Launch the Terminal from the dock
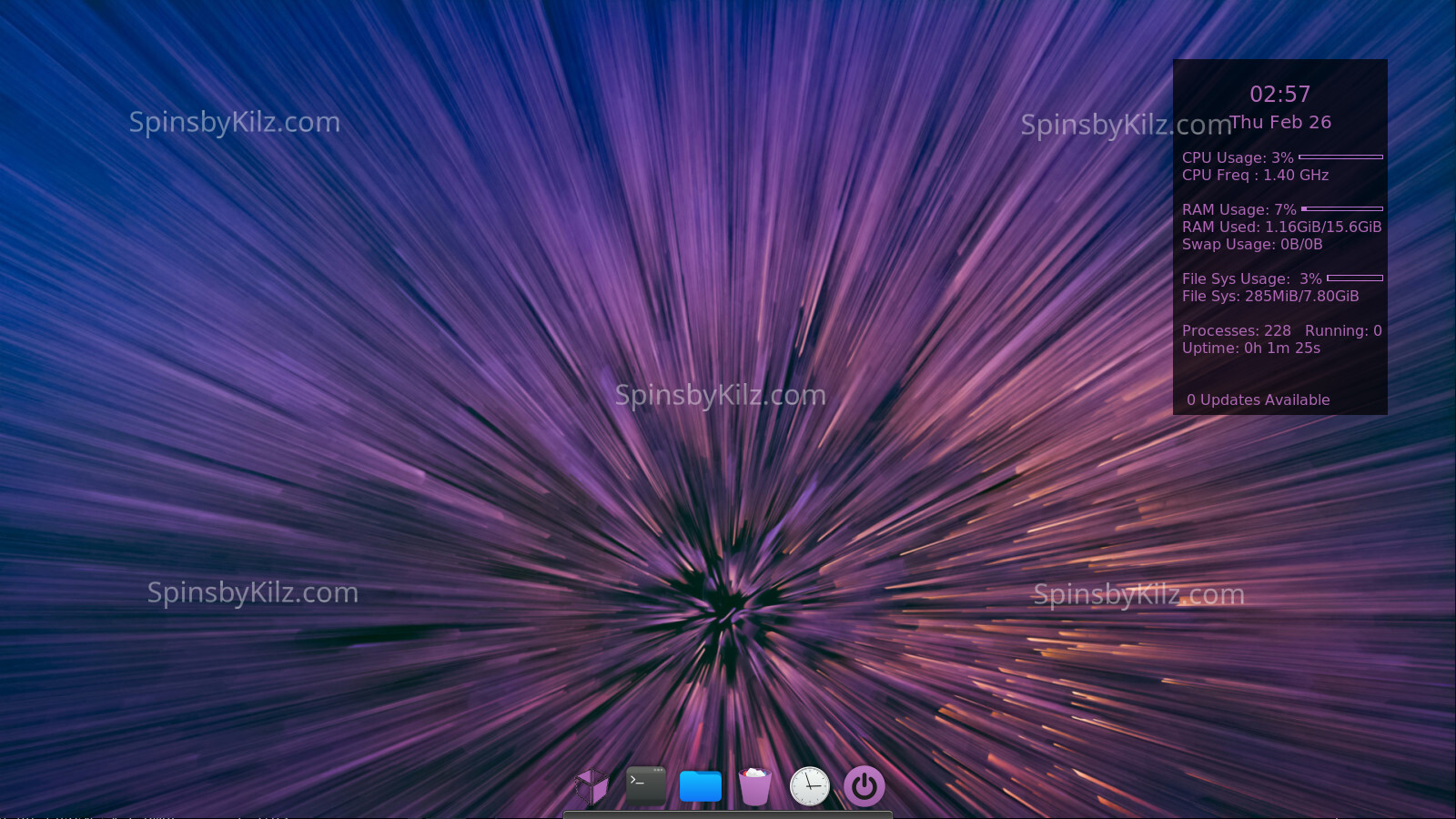Screen dimensions: 1456x819 coord(646,785)
